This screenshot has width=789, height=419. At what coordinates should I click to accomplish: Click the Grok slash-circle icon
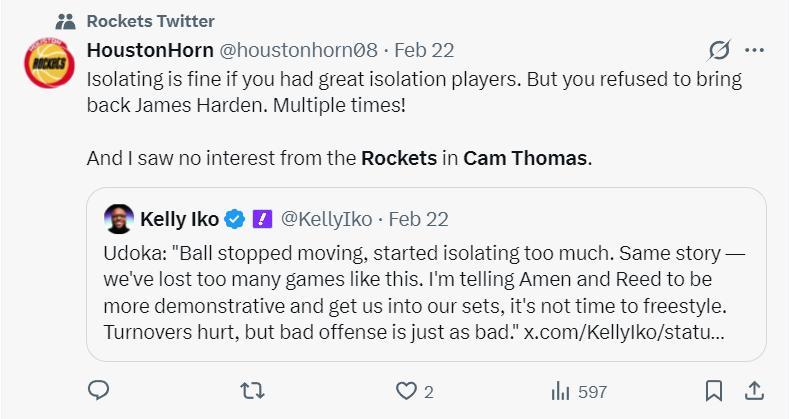(718, 49)
